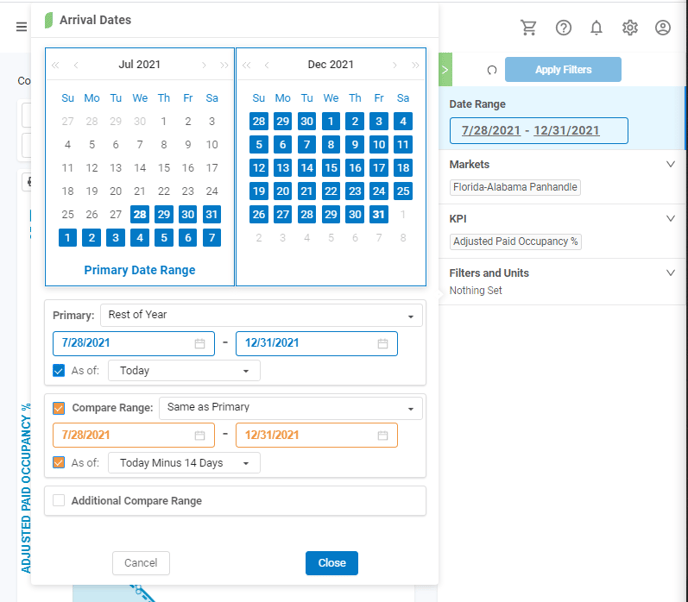Image resolution: width=688 pixels, height=602 pixels.
Task: Go to next month in Jul 2021 calendar
Action: [204, 65]
